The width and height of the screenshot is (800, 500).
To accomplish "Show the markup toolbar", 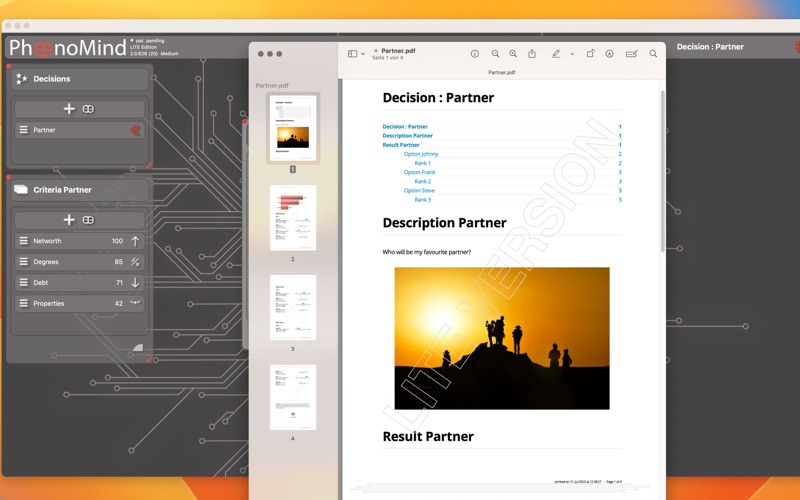I will (x=609, y=54).
